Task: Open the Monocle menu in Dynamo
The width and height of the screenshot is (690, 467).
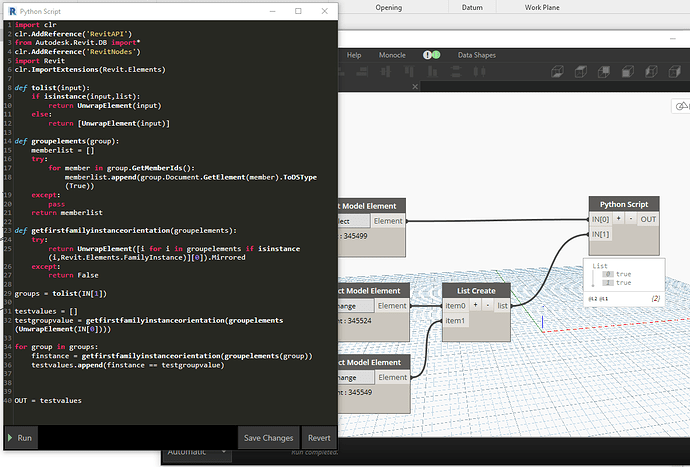Action: pyautogui.click(x=392, y=55)
